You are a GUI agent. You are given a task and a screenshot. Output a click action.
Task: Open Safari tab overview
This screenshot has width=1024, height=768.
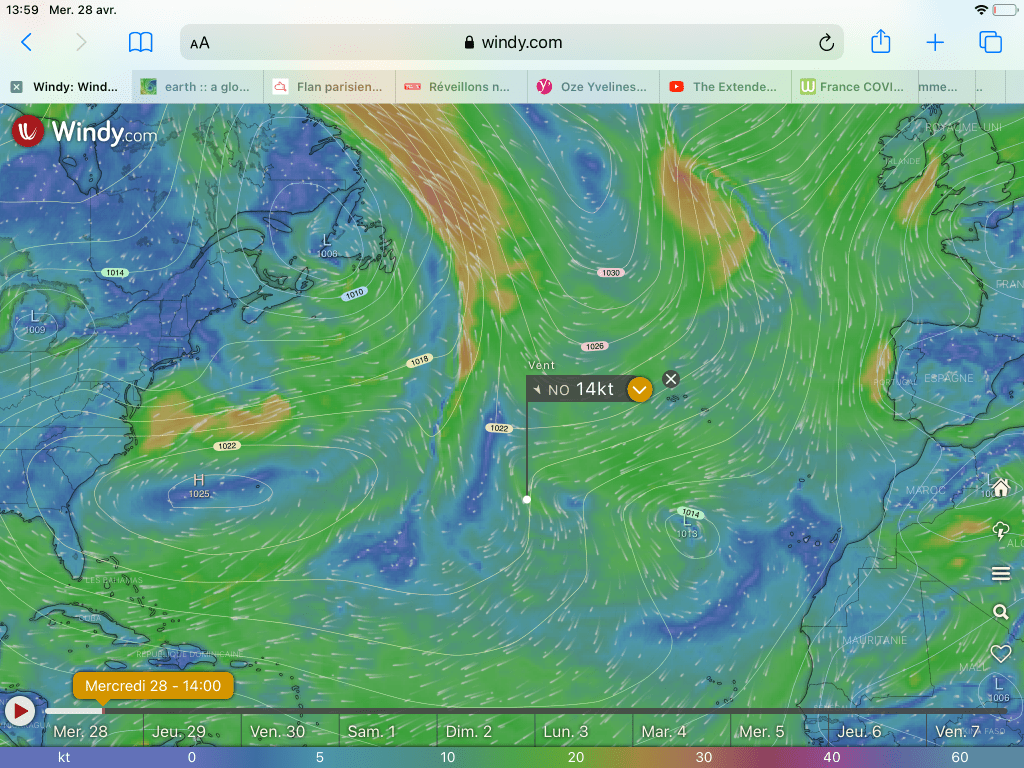(990, 42)
